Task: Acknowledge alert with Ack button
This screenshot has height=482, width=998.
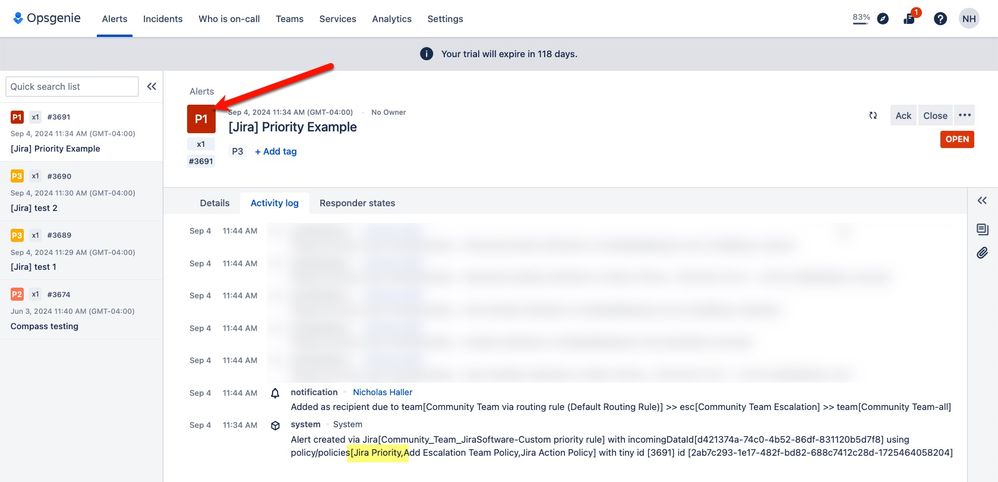Action: click(903, 116)
